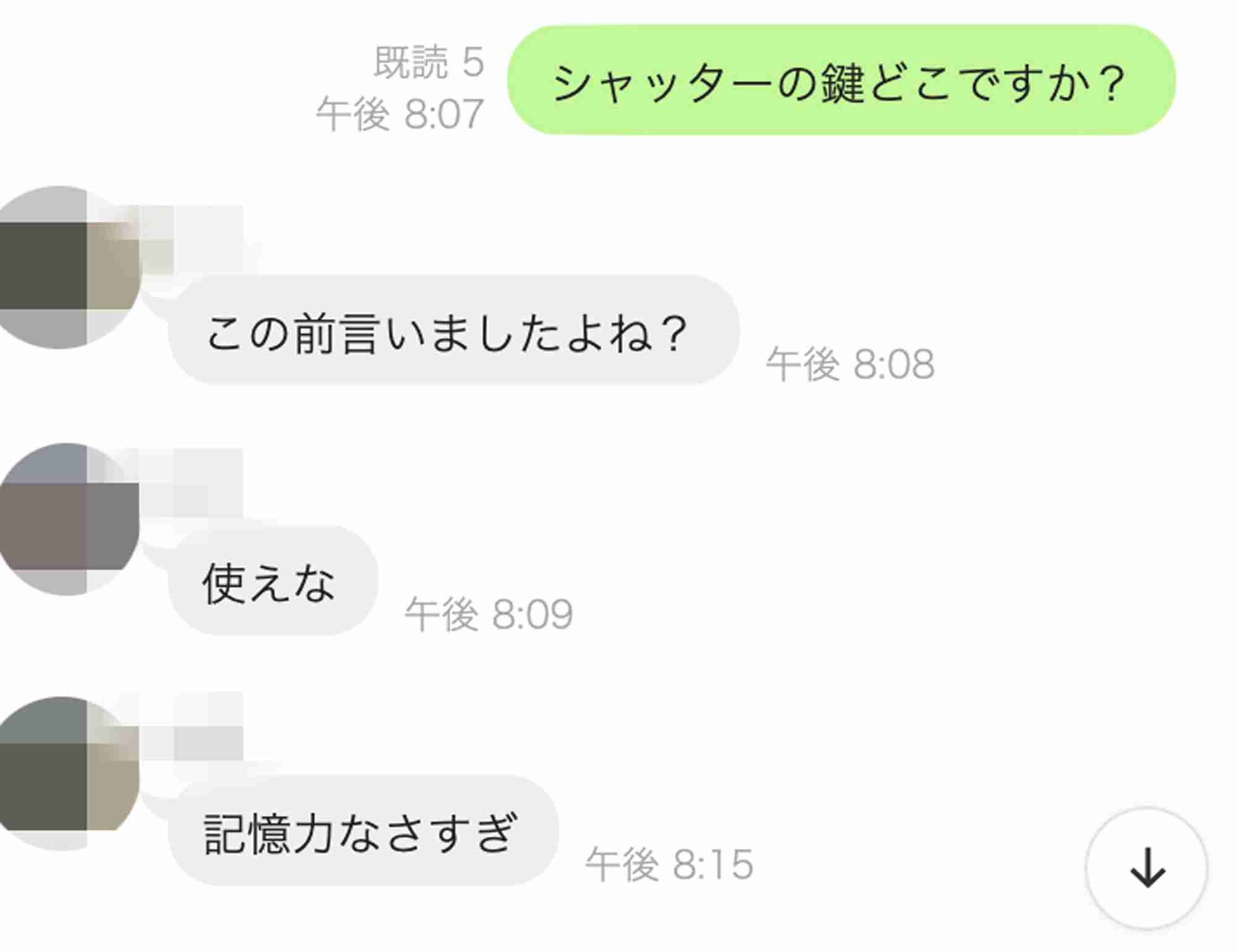Screen dimensions: 1237x952
Task: Select the この前言いましたよね？ message bubble
Action: (454, 330)
